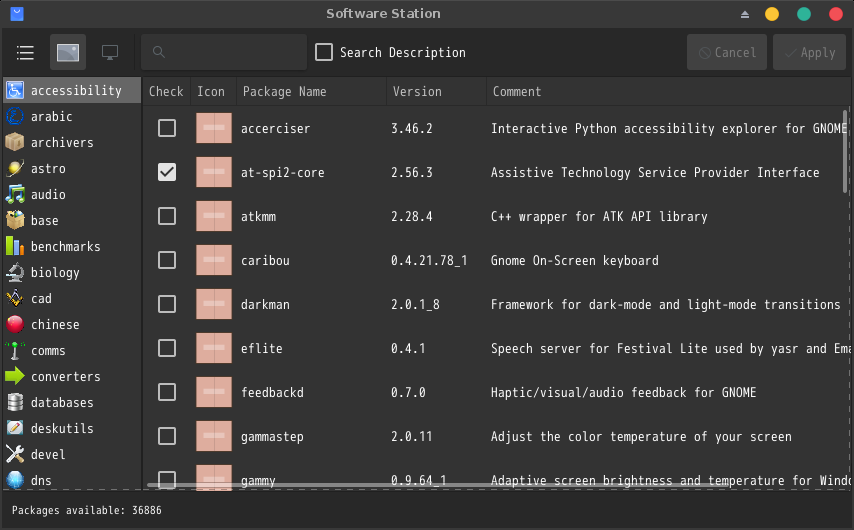The height and width of the screenshot is (530, 854).
Task: Check the feedbackd package checkbox
Action: 167,392
